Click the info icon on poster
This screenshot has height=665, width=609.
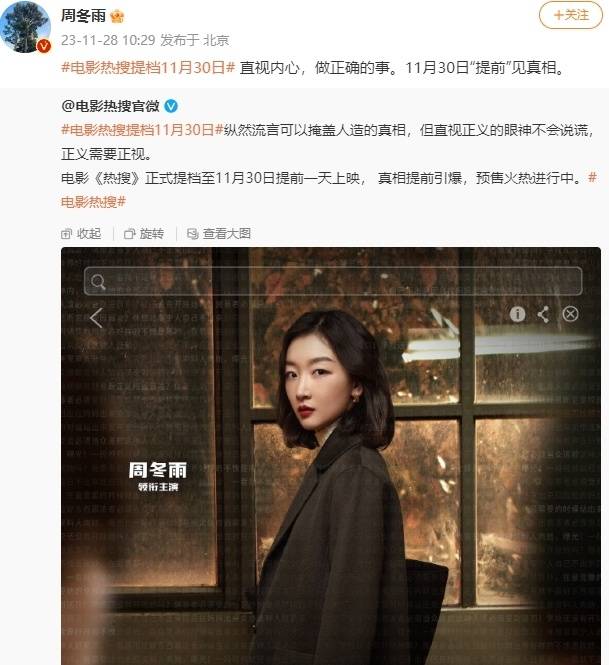pos(517,314)
